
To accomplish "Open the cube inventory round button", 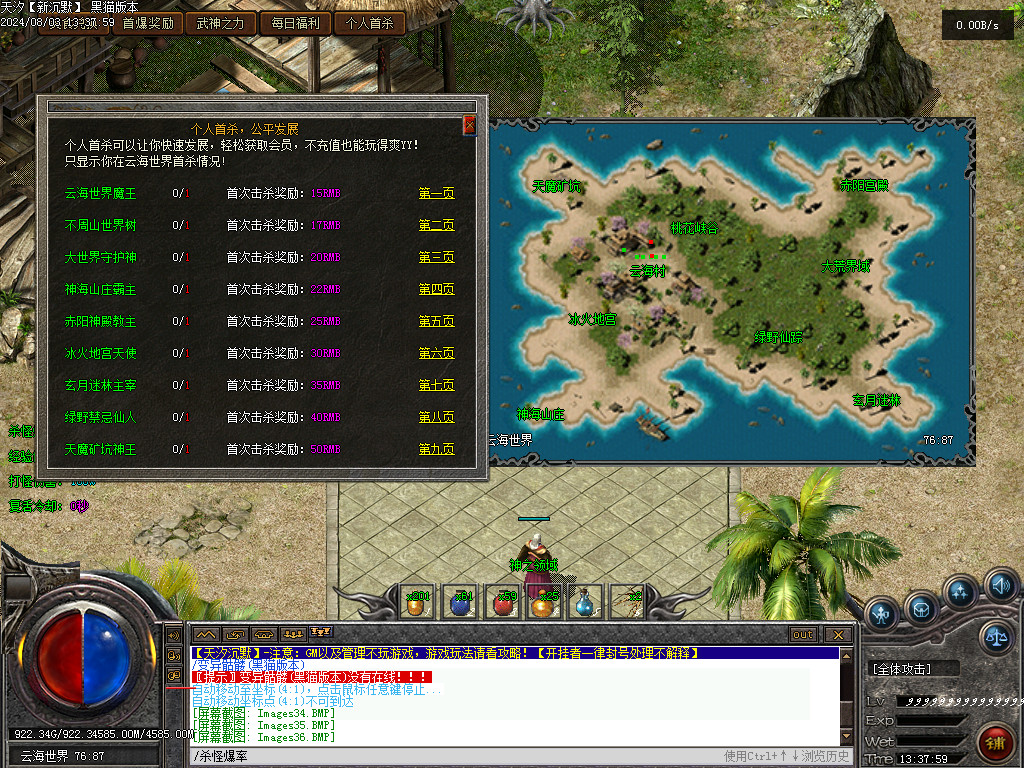I will coord(921,609).
